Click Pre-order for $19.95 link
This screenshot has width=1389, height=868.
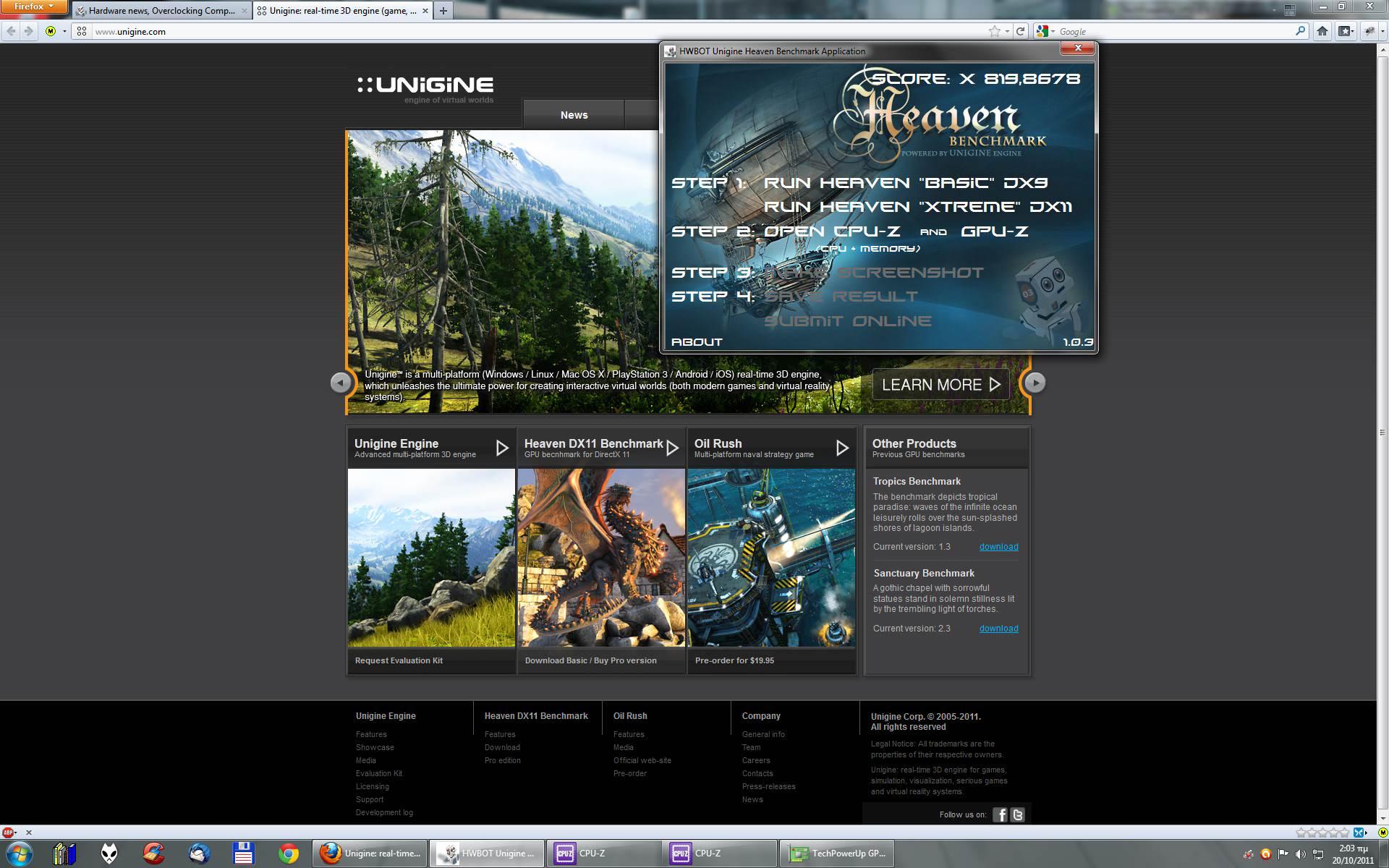[734, 660]
